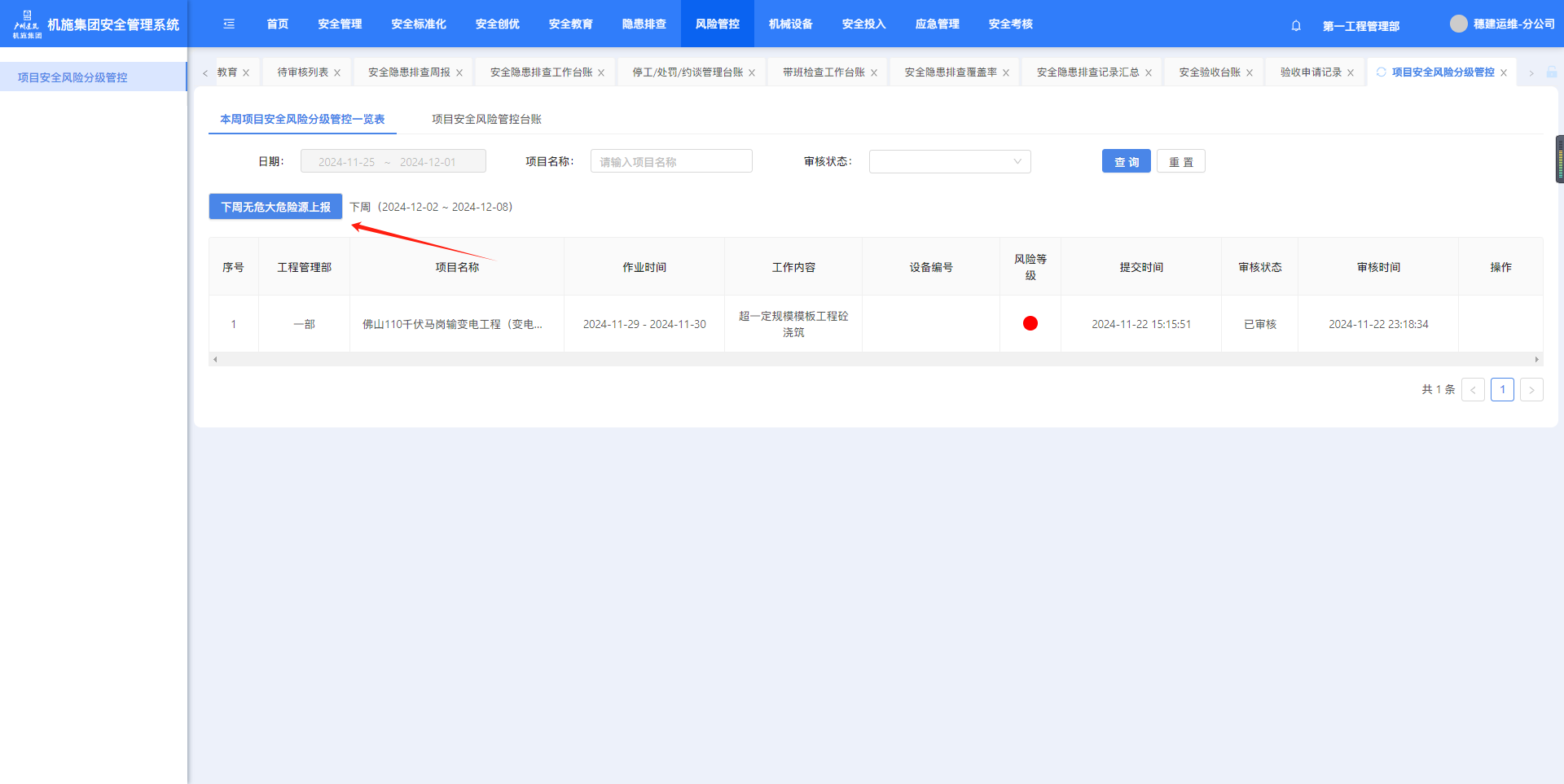Click the 项目名称 input field
The height and width of the screenshot is (784, 1564).
671,162
